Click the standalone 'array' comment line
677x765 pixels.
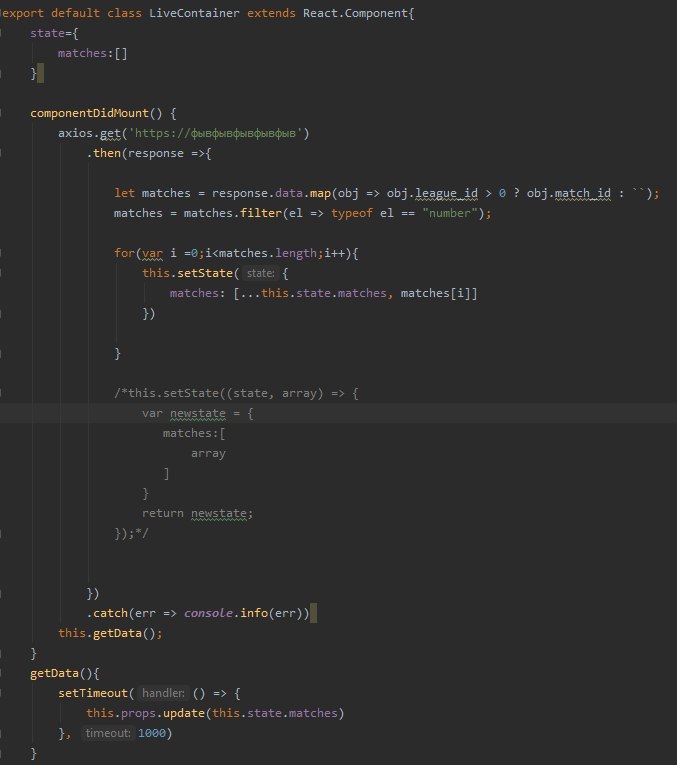point(208,453)
